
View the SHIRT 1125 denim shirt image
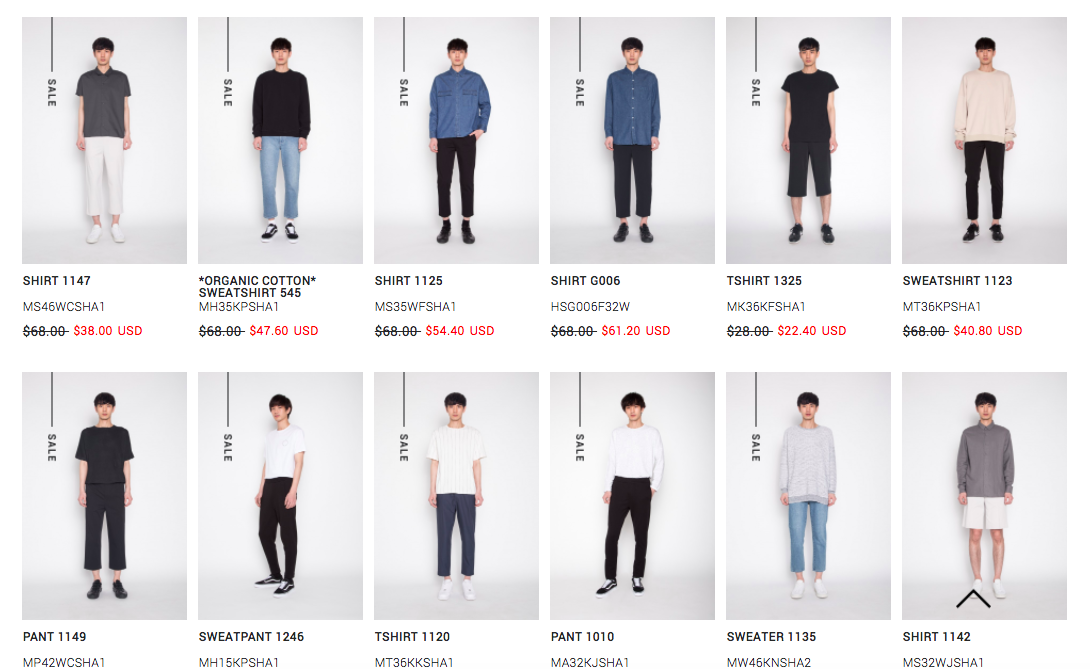pyautogui.click(x=456, y=140)
